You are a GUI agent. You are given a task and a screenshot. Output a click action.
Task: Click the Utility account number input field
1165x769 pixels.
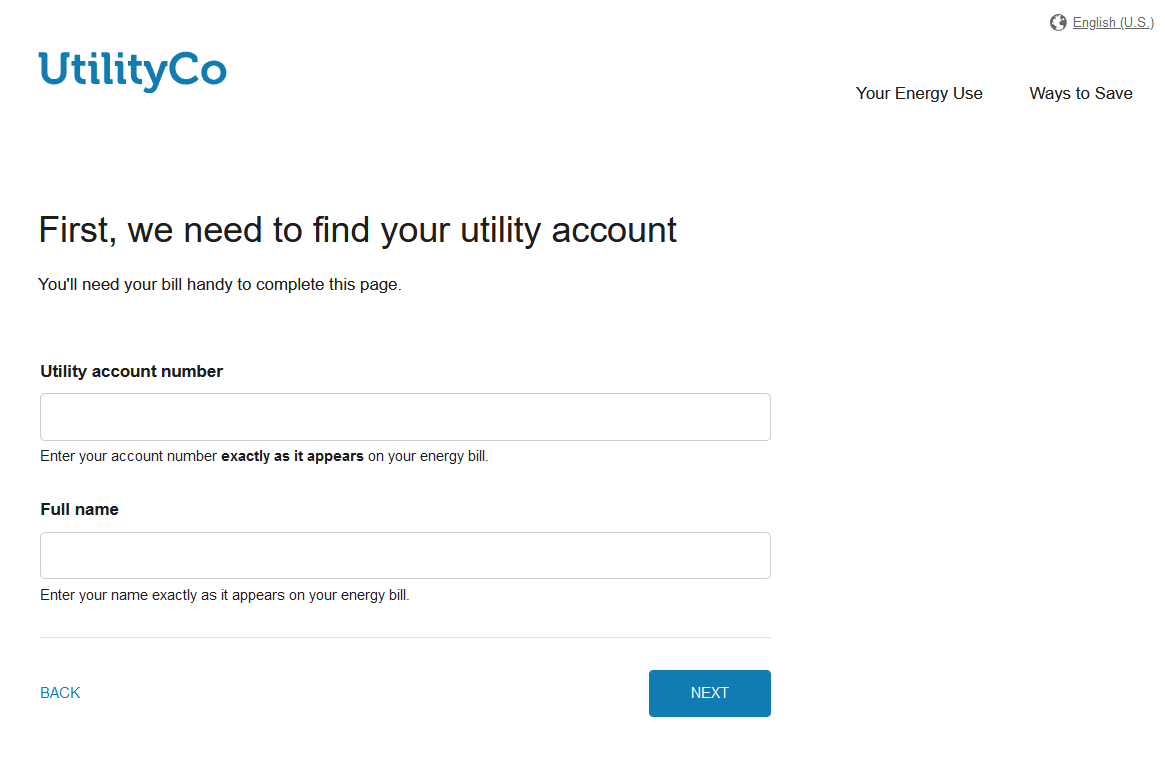(x=404, y=416)
